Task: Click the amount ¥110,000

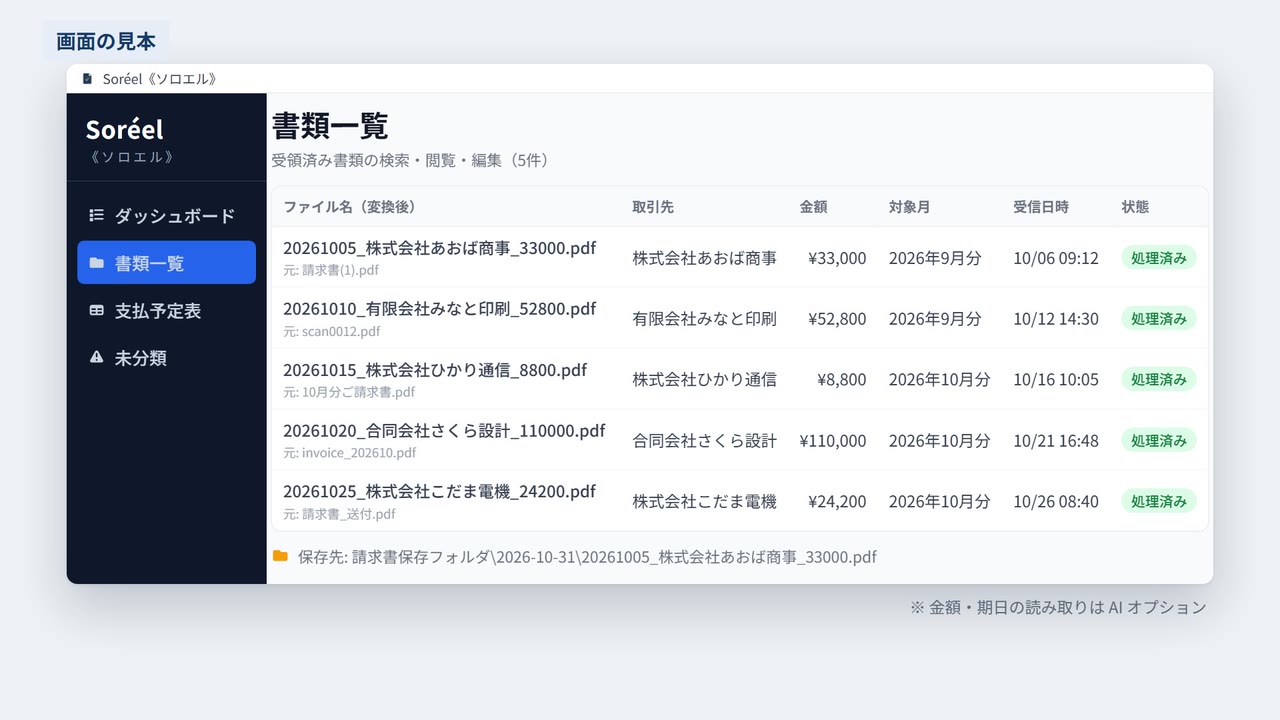Action: click(833, 441)
